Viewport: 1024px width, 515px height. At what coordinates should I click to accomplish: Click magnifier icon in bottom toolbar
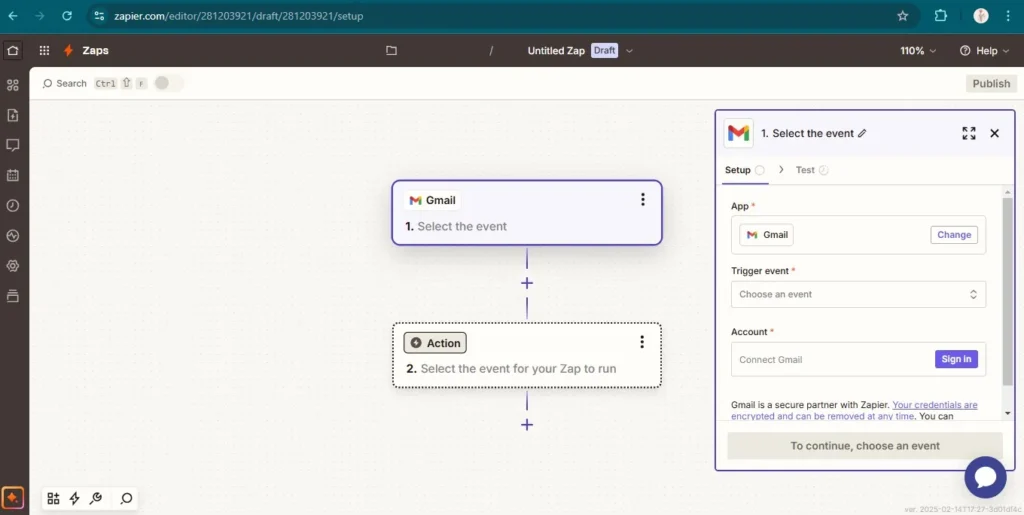click(127, 499)
